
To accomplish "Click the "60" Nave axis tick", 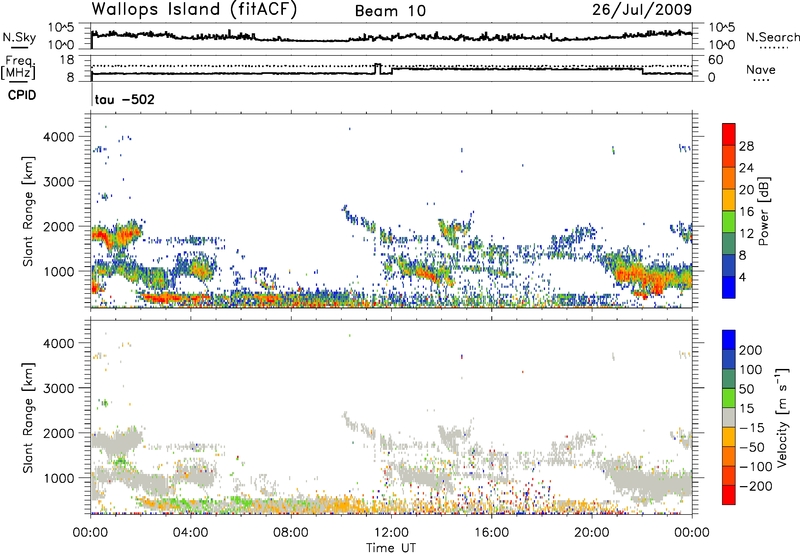I will click(715, 60).
